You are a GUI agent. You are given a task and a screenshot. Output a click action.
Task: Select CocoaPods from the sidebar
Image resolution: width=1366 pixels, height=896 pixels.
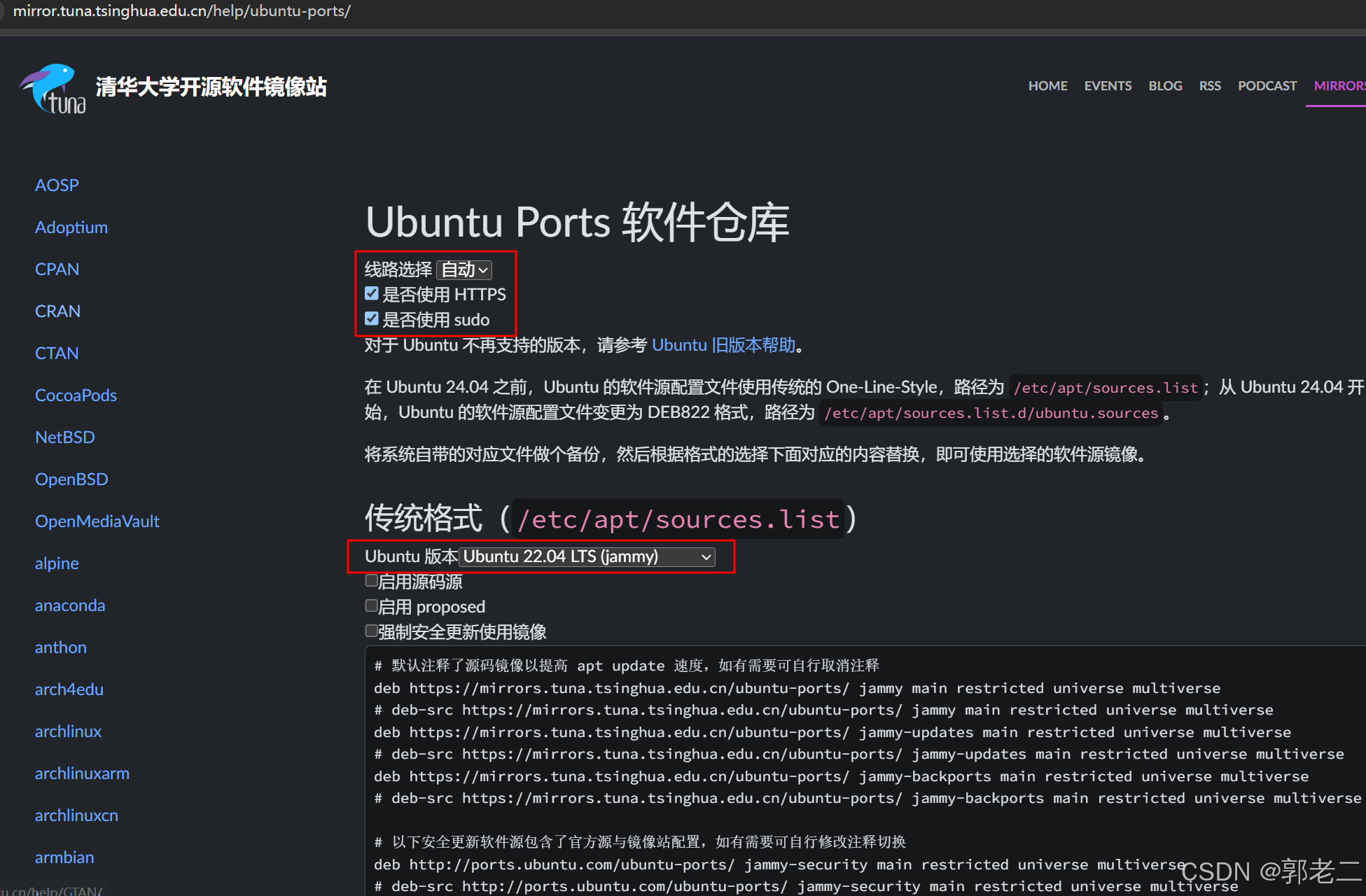click(x=76, y=395)
